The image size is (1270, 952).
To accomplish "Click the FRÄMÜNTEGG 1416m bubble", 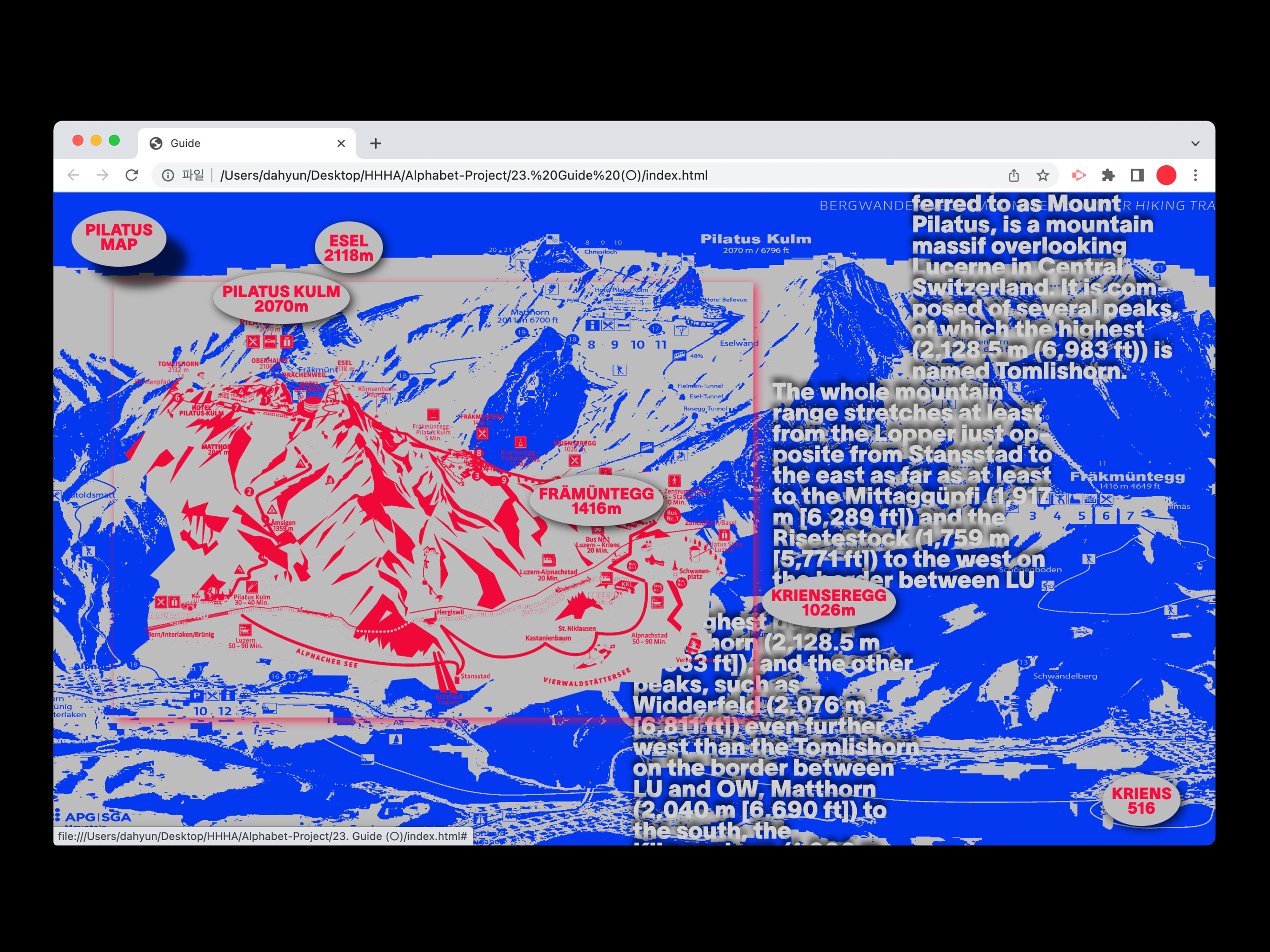I will pos(596,500).
